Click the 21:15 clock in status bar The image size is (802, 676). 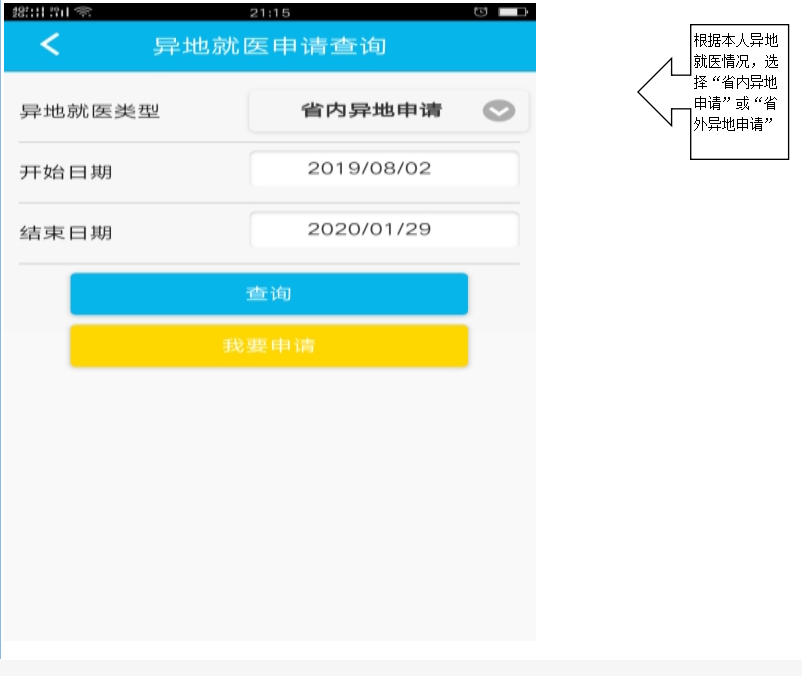pos(270,12)
